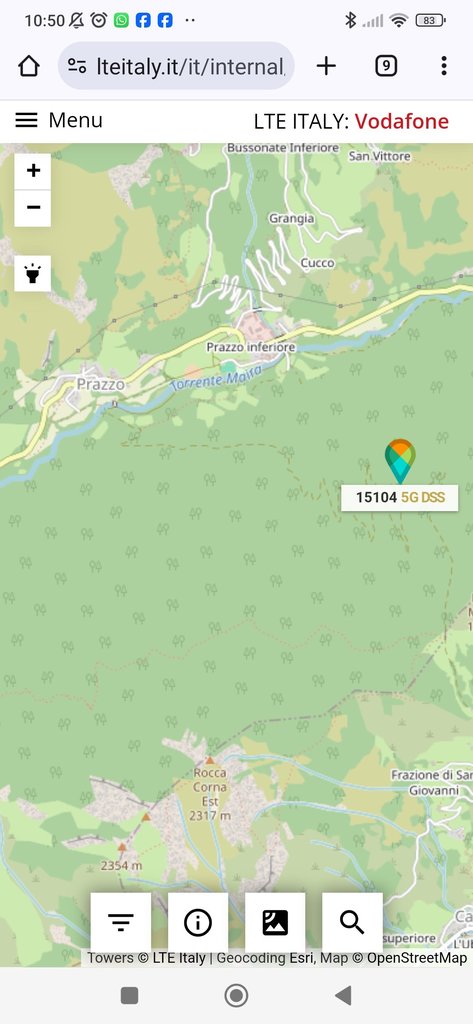The width and height of the screenshot is (473, 1024).
Task: Switch the map imagery layer icon
Action: tap(275, 923)
